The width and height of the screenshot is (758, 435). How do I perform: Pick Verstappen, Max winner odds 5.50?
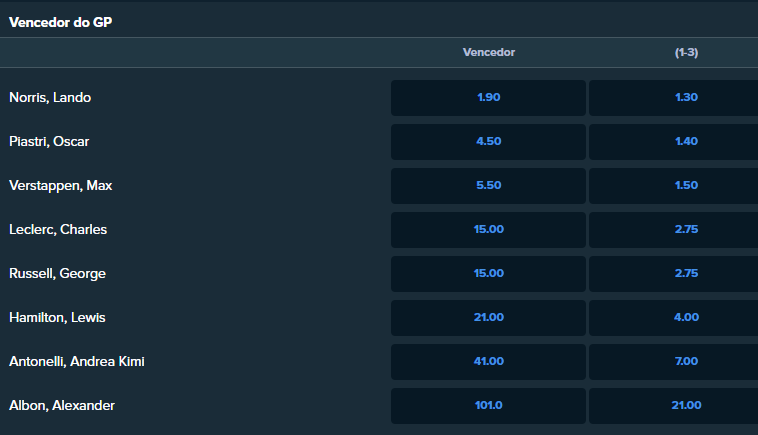coord(488,186)
